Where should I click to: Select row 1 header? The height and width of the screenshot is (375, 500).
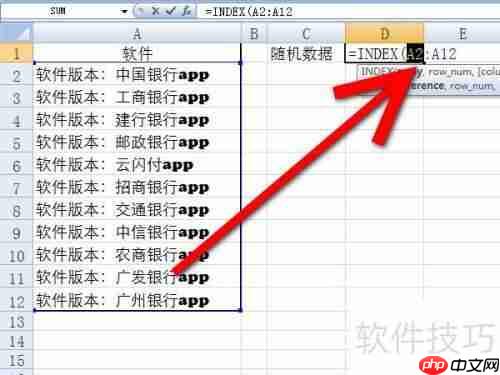click(x=16, y=53)
